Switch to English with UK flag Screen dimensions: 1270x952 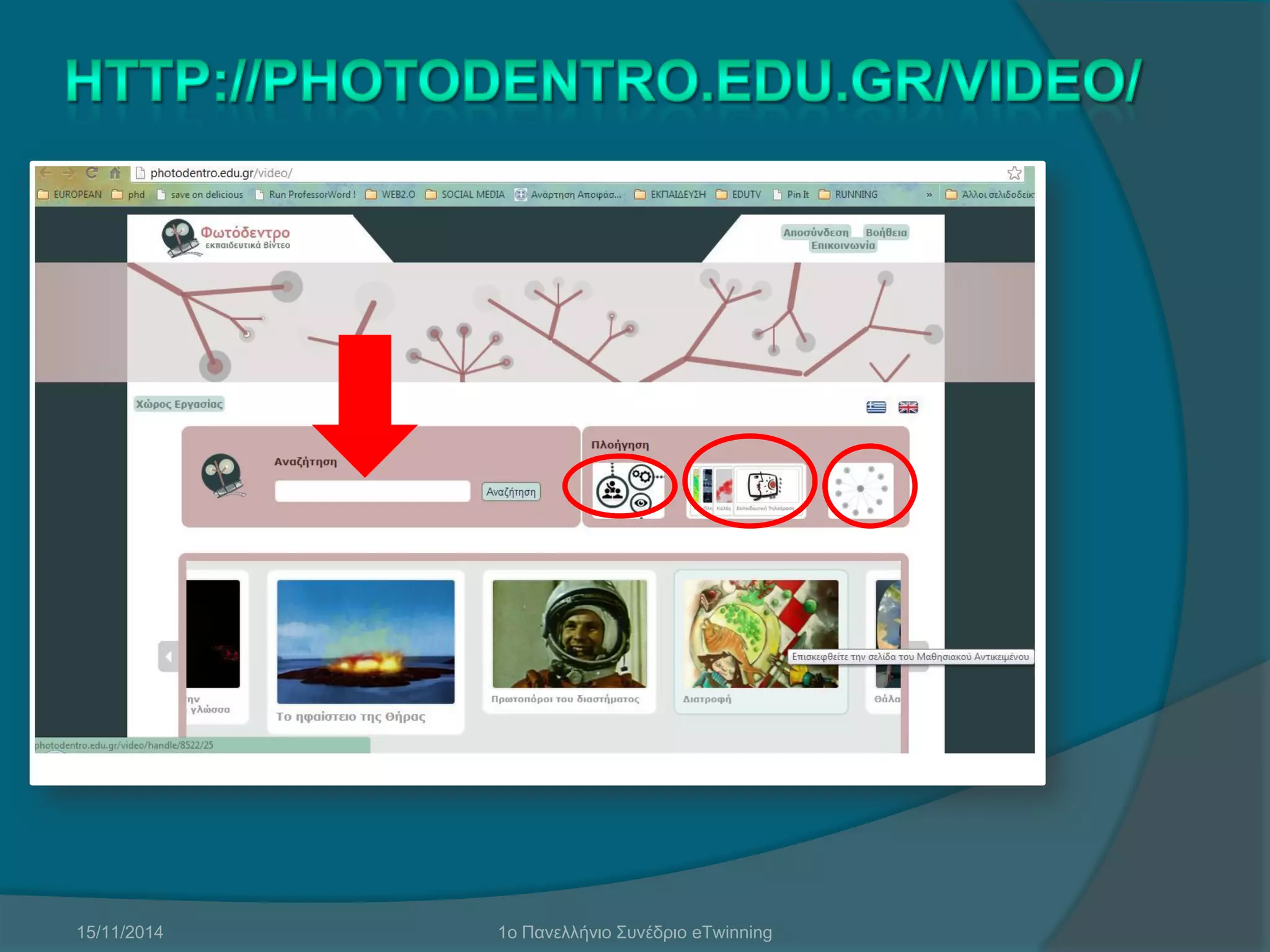(908, 407)
